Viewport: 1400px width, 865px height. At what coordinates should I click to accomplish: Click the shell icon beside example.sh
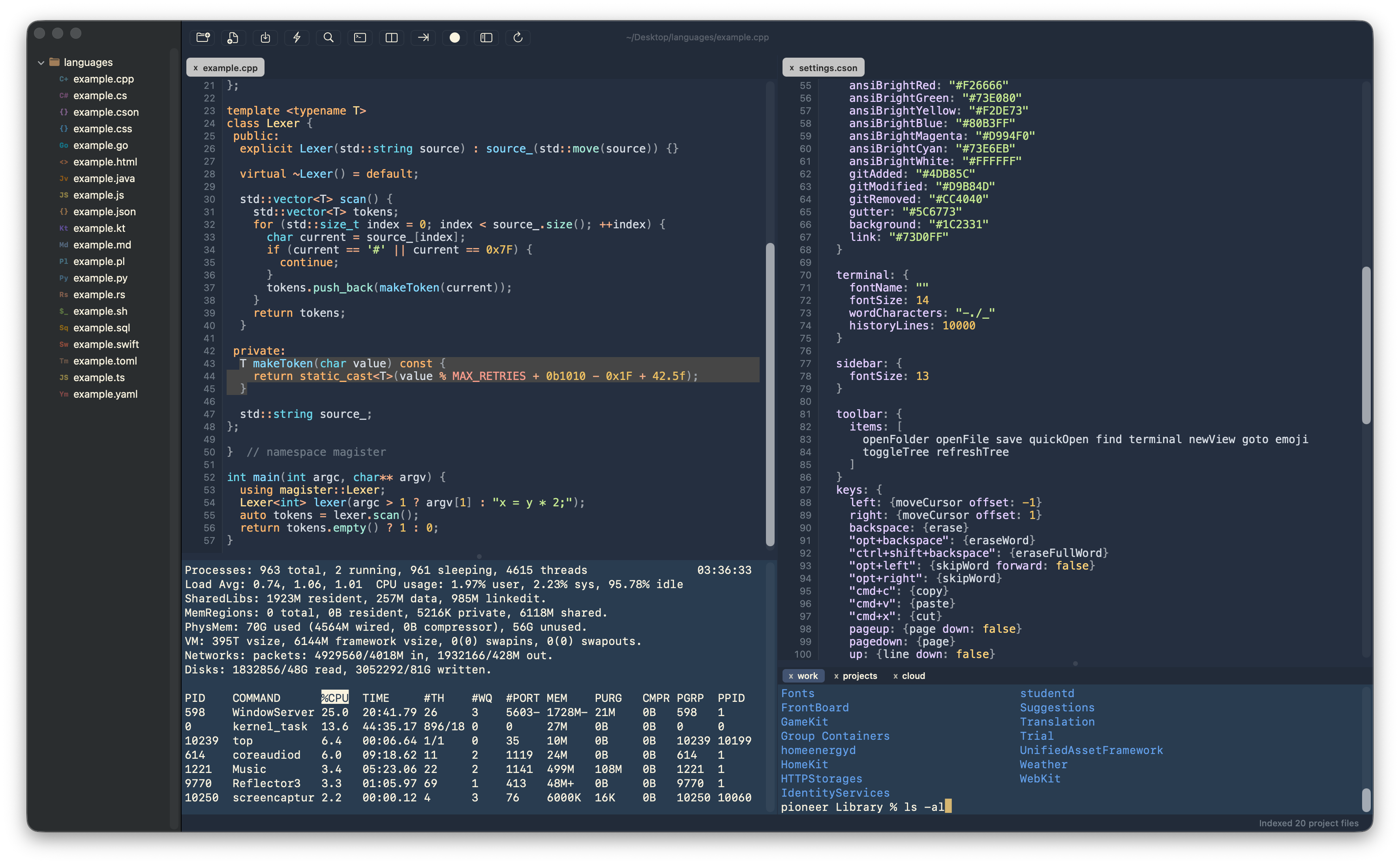(64, 311)
